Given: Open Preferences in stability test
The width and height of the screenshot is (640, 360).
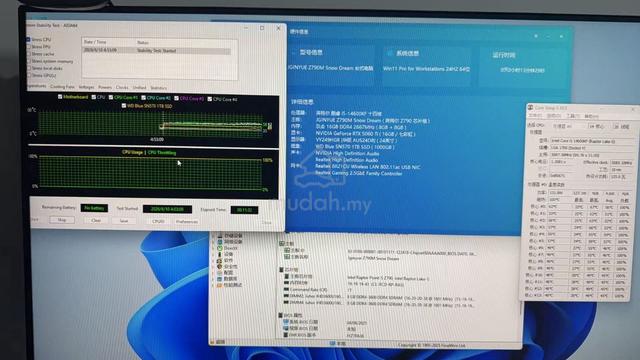Looking at the screenshot, I should pos(187,222).
